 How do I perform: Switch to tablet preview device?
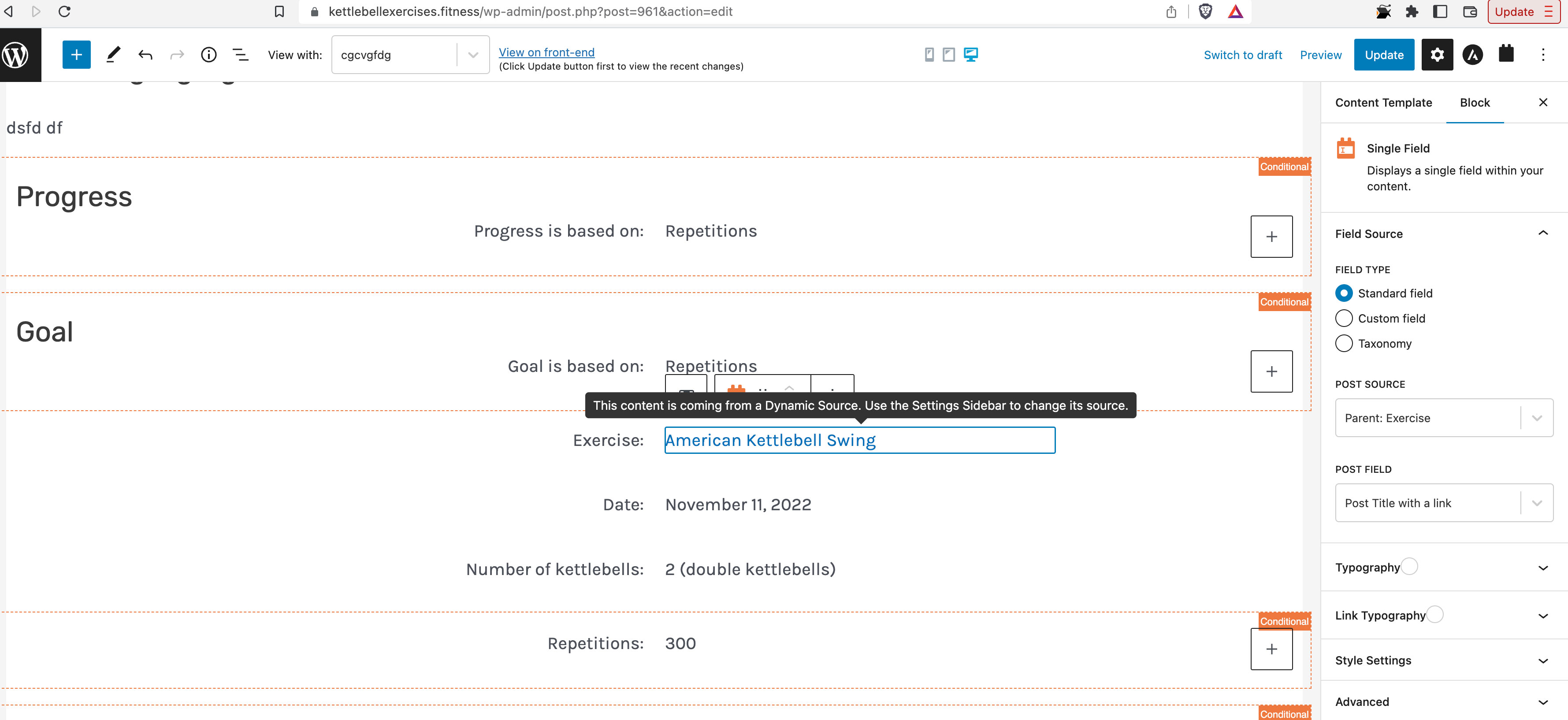tap(948, 55)
